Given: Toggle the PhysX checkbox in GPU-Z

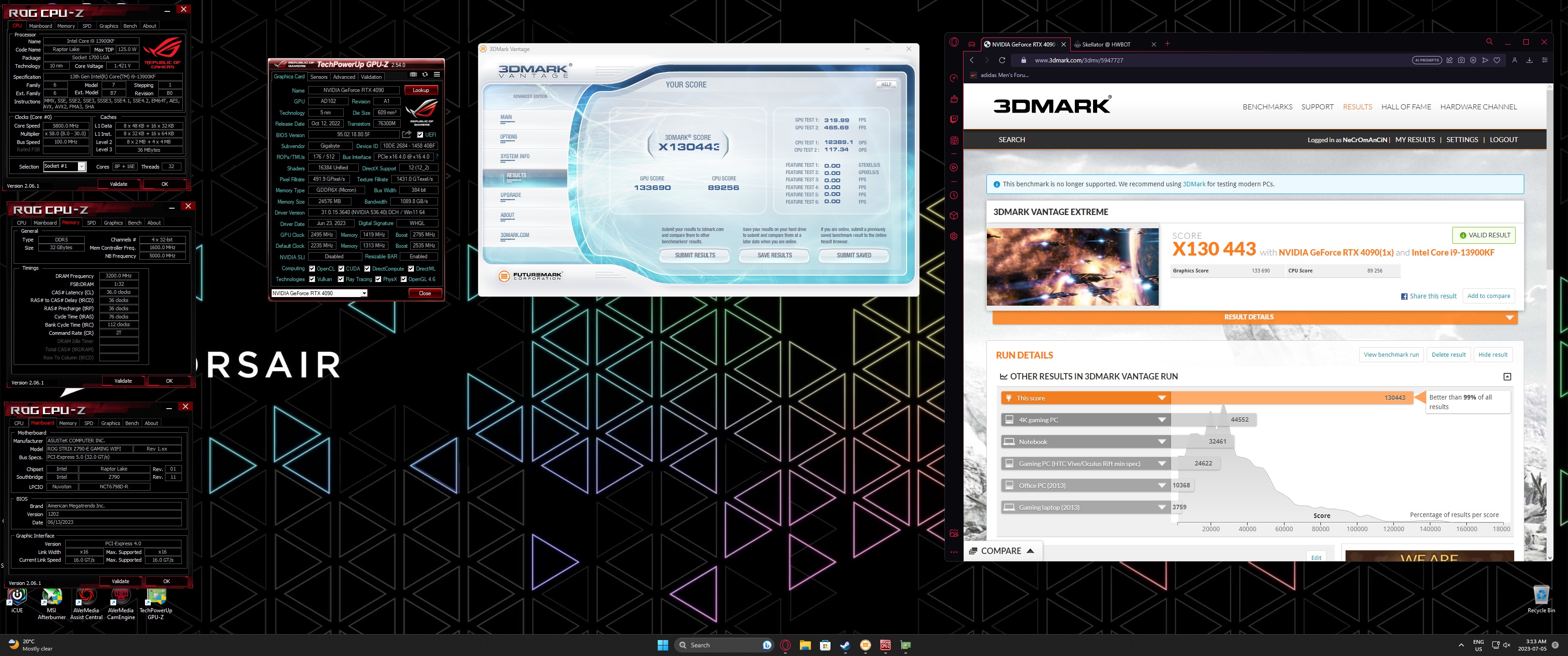Looking at the screenshot, I should click(378, 279).
